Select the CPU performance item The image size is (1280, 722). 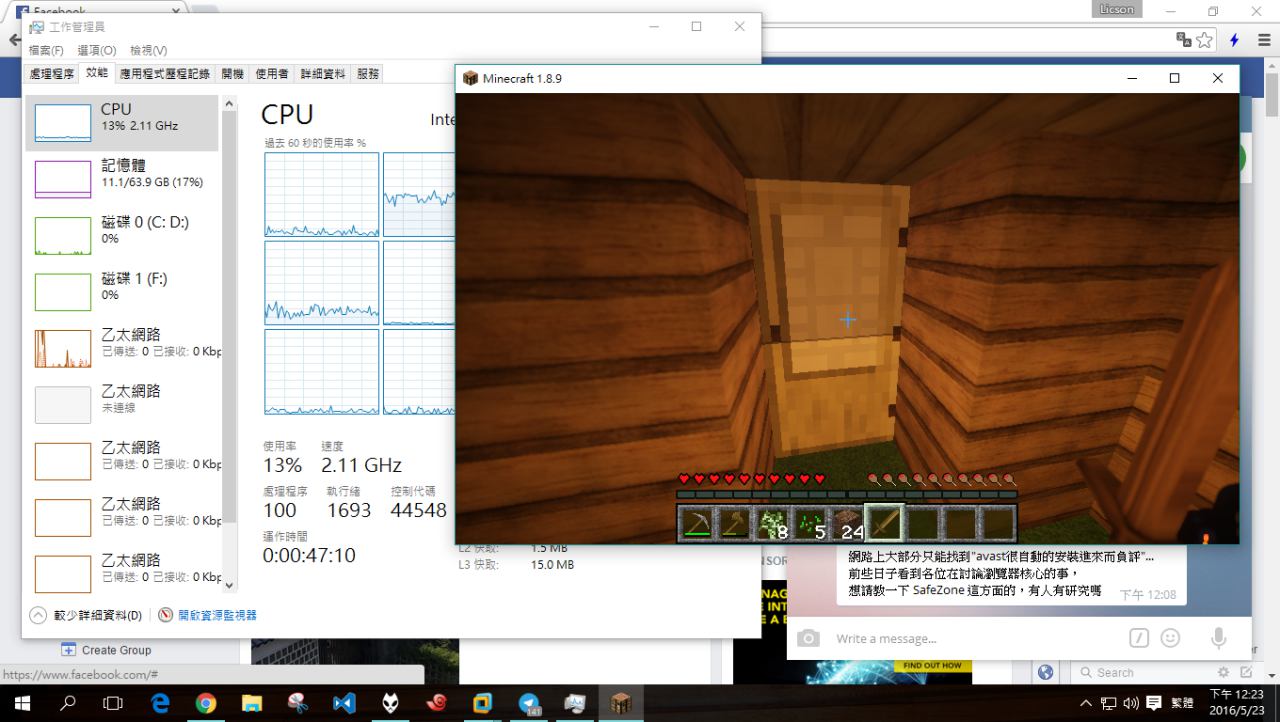(x=122, y=122)
